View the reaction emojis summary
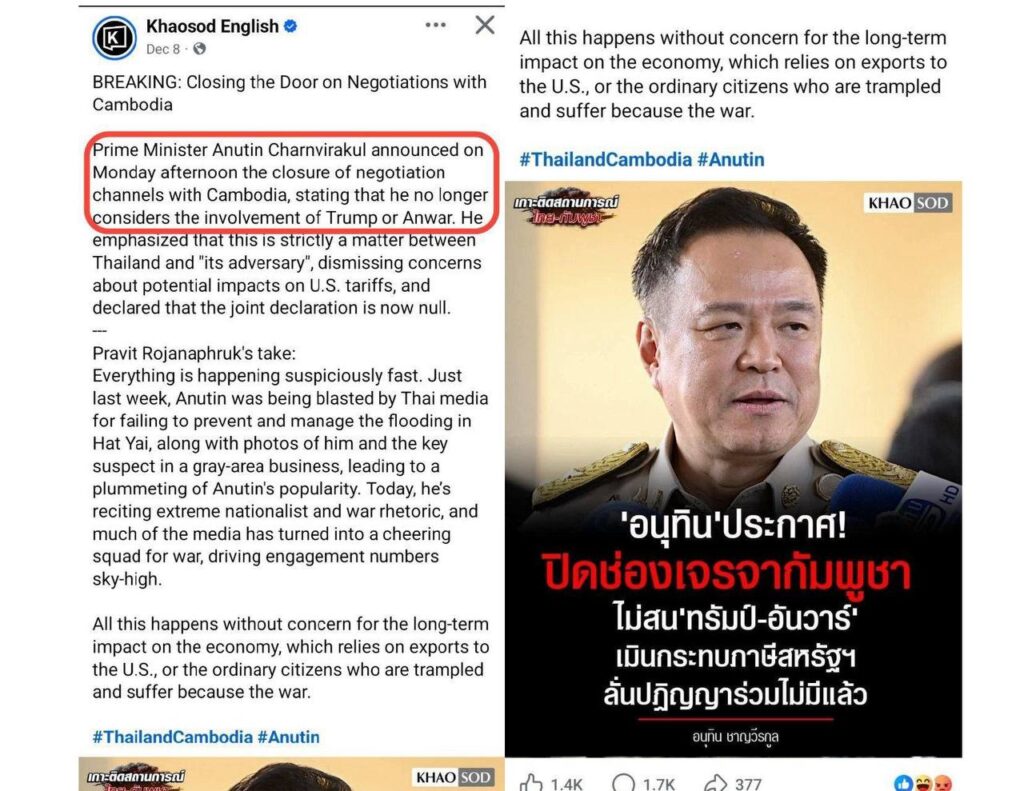 point(922,783)
